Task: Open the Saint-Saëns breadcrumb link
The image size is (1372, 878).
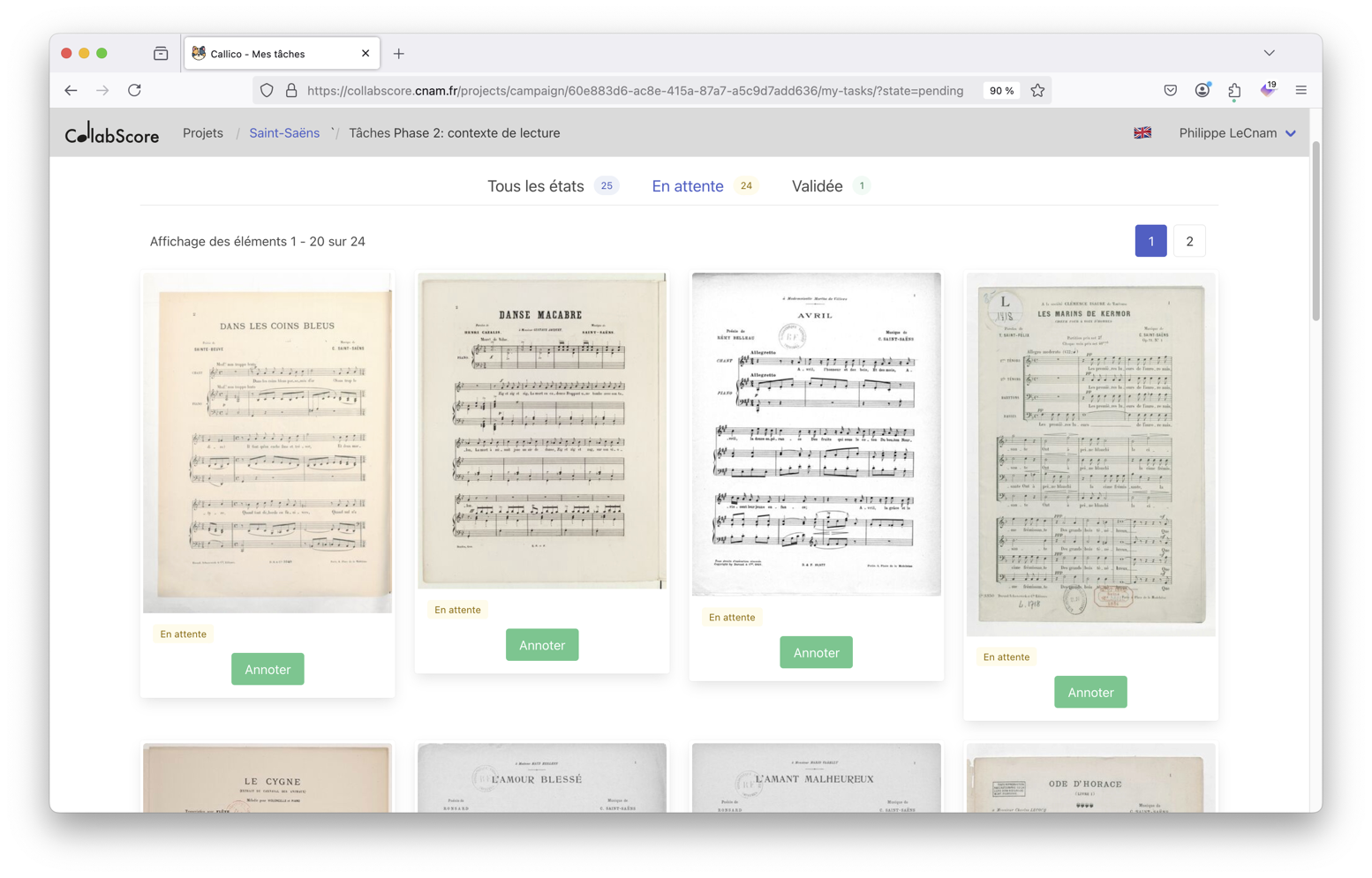Action: click(x=284, y=133)
